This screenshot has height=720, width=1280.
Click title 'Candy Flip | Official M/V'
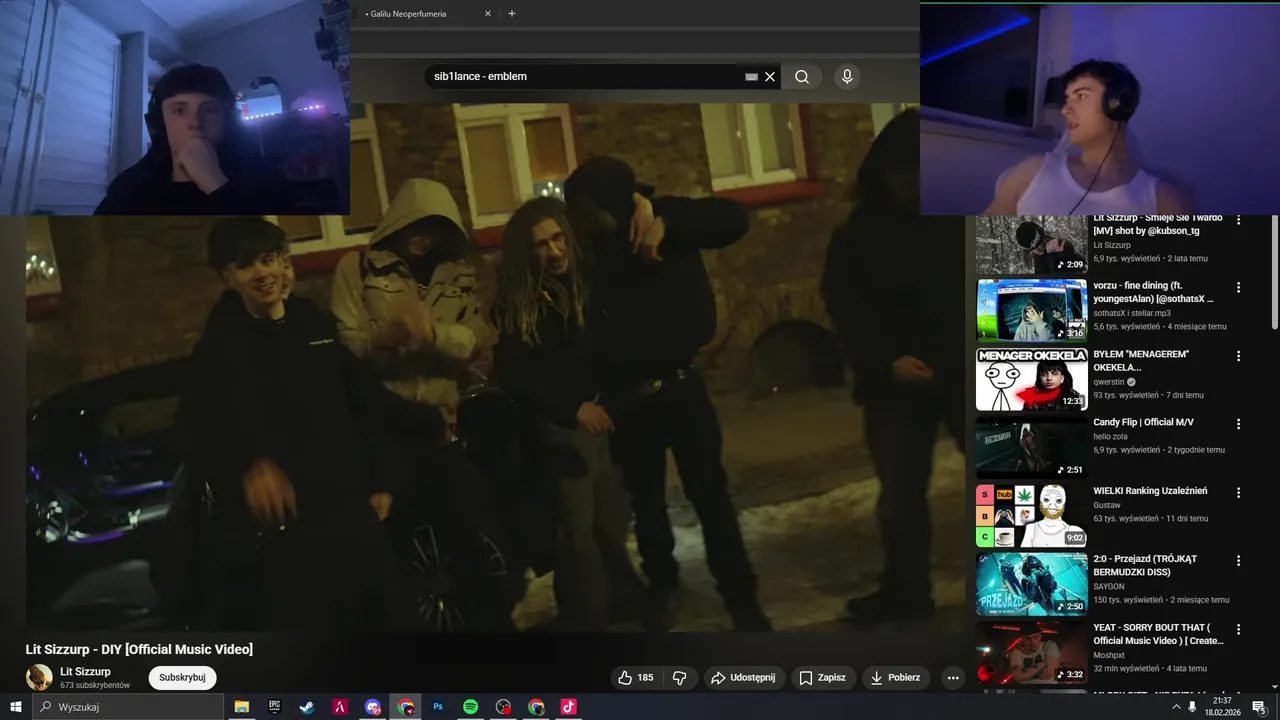click(1143, 423)
